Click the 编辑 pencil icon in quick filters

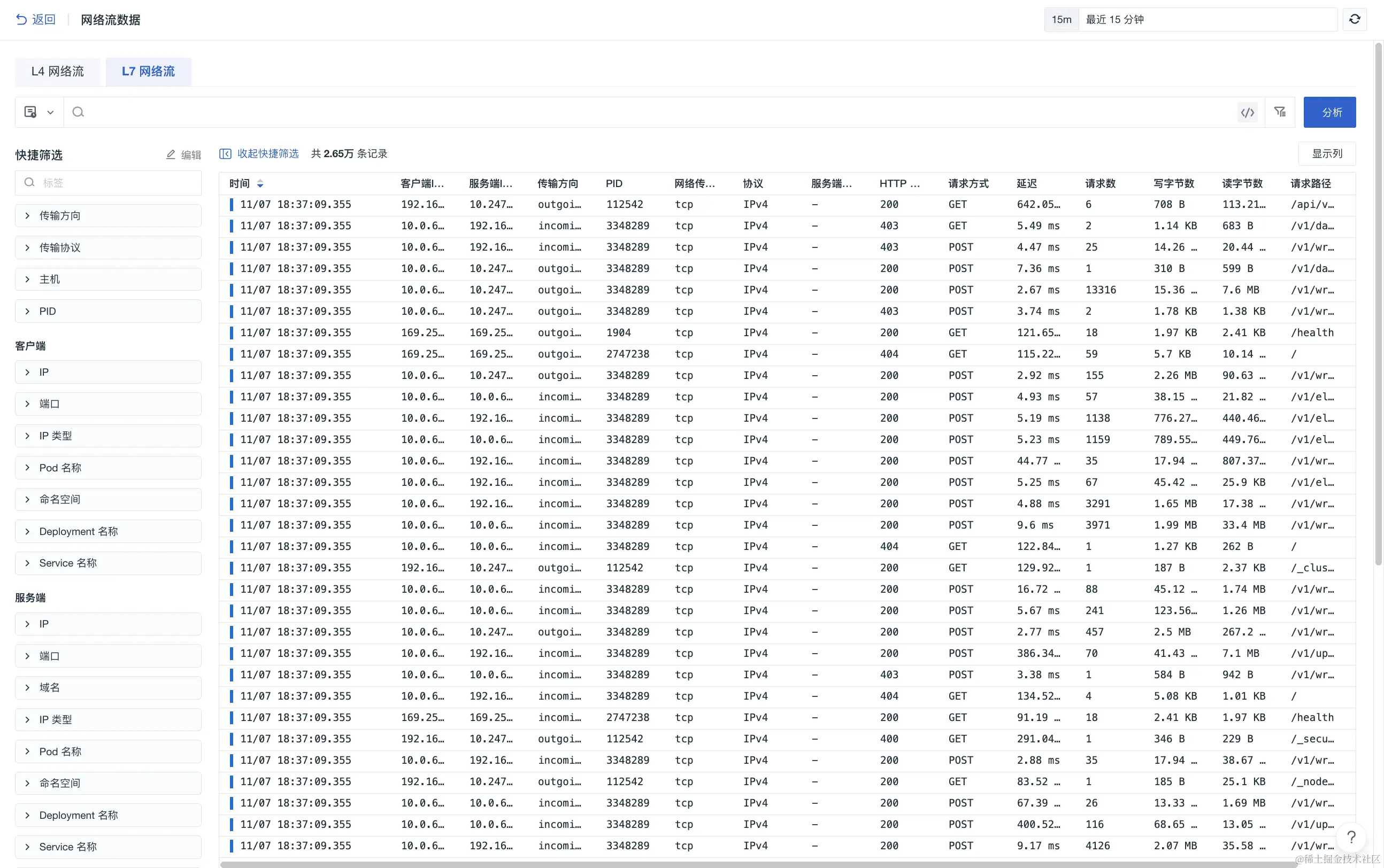171,154
